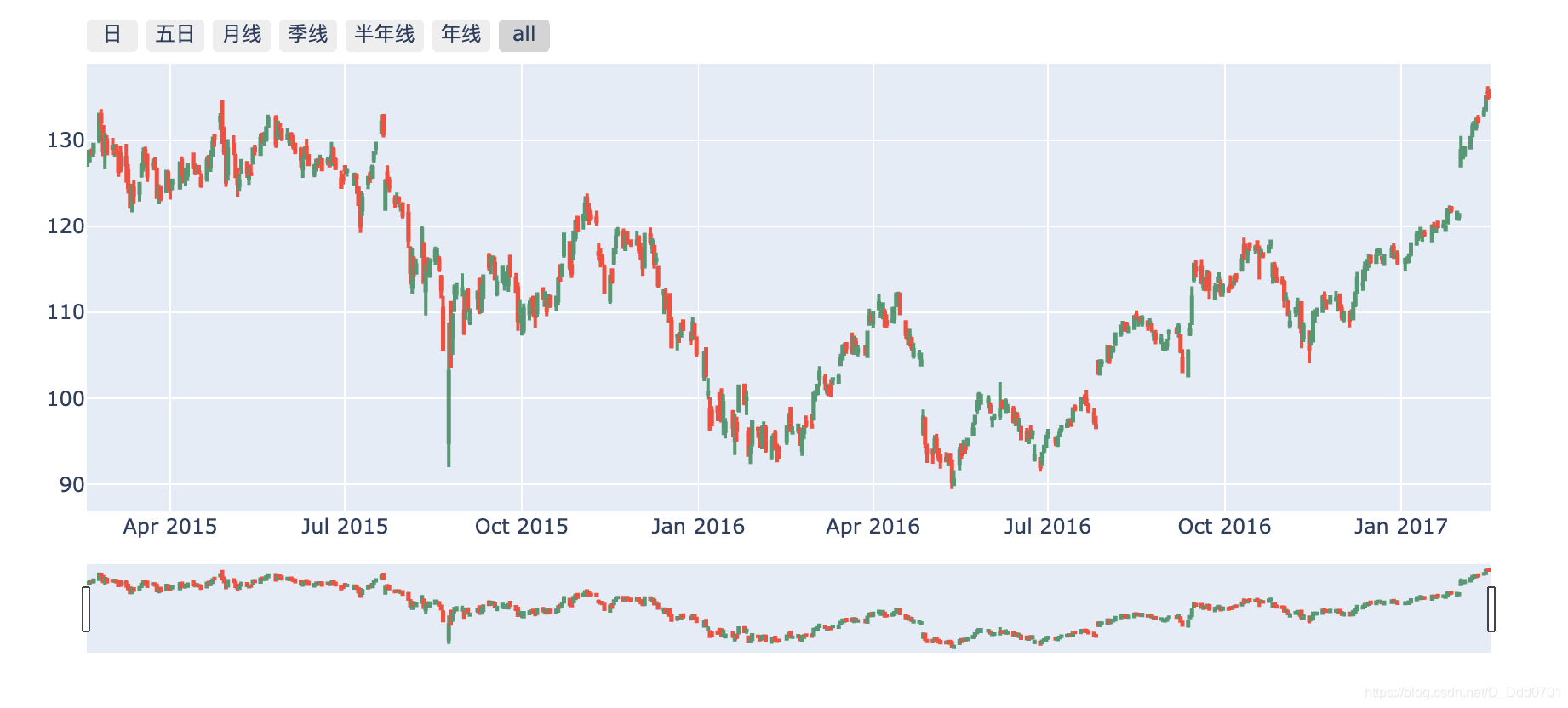Viewport: 1568px width, 708px height.
Task: Click the Jul 2016 x-axis label
Action: (x=1048, y=527)
